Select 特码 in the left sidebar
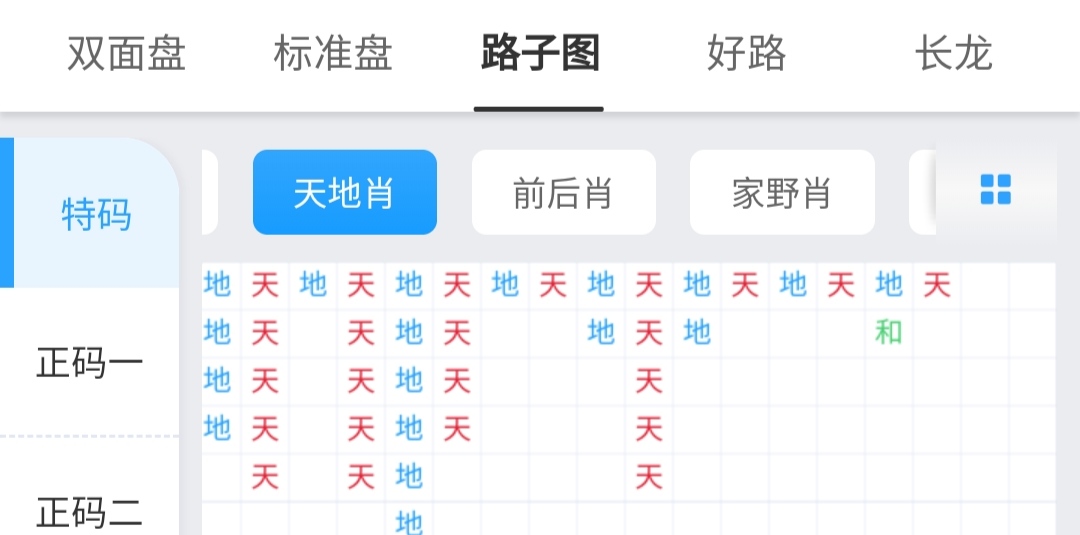The height and width of the screenshot is (535, 1080). point(96,214)
